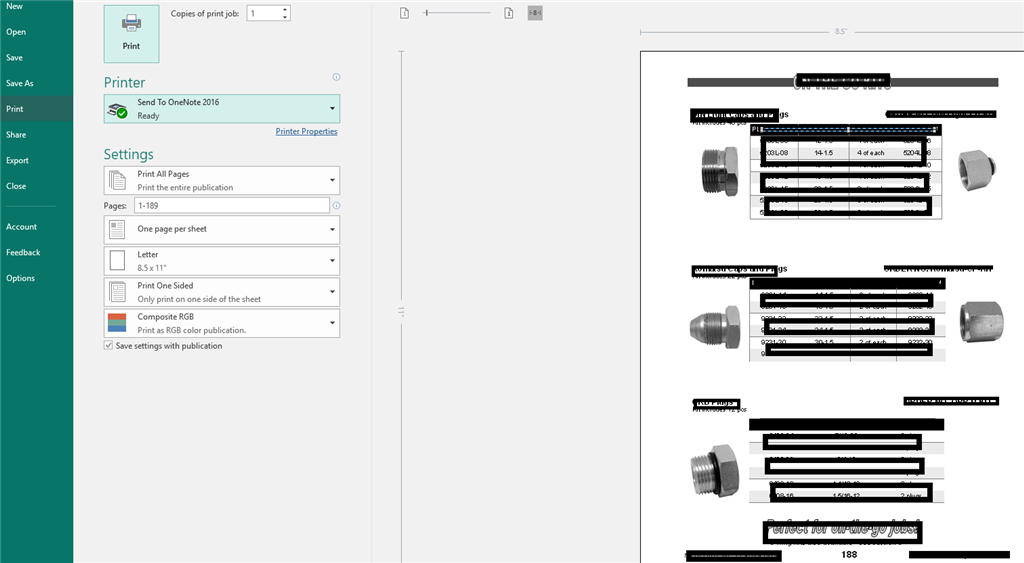
Task: Click the Composite RGB color icon
Action: click(x=117, y=323)
